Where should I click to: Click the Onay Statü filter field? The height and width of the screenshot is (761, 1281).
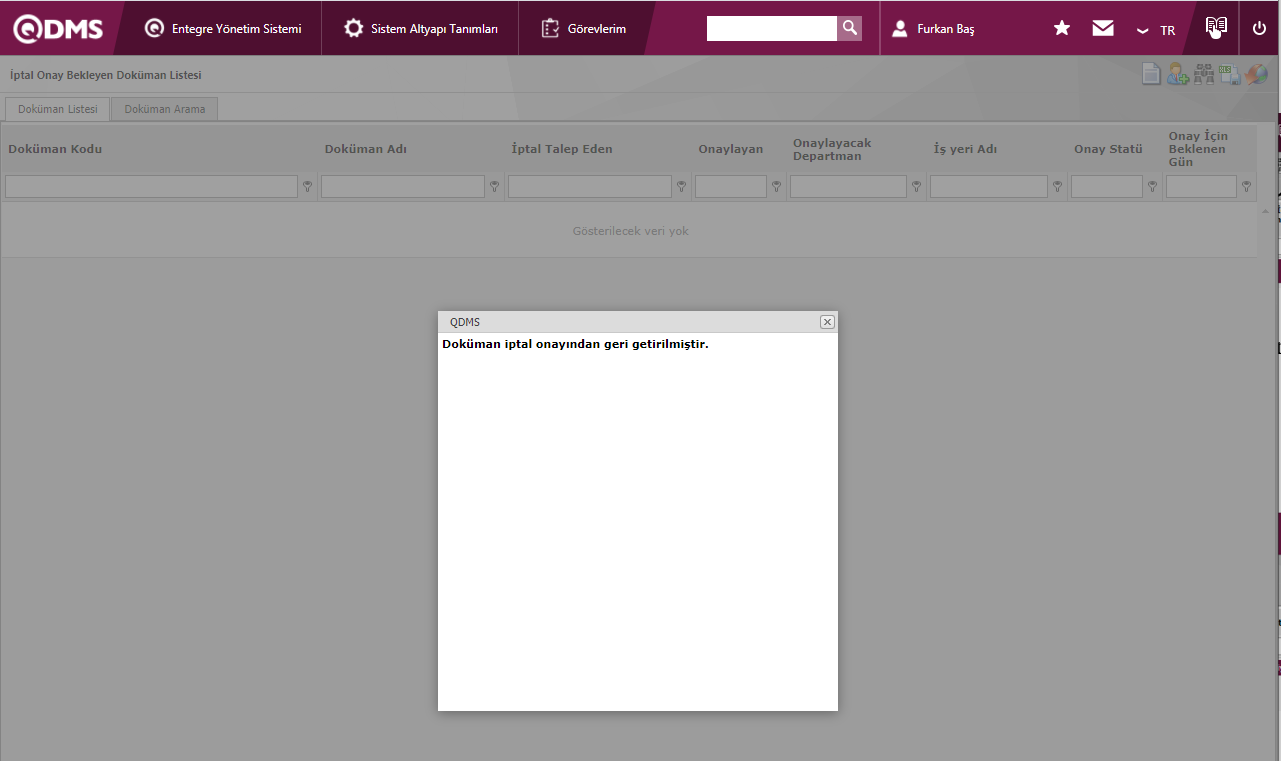tap(1107, 186)
